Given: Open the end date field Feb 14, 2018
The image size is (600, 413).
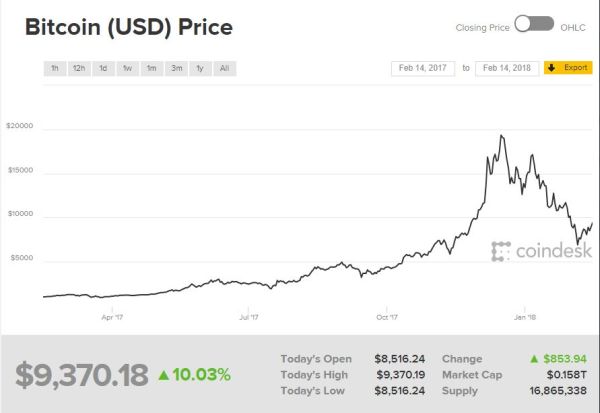Looking at the screenshot, I should tap(505, 68).
